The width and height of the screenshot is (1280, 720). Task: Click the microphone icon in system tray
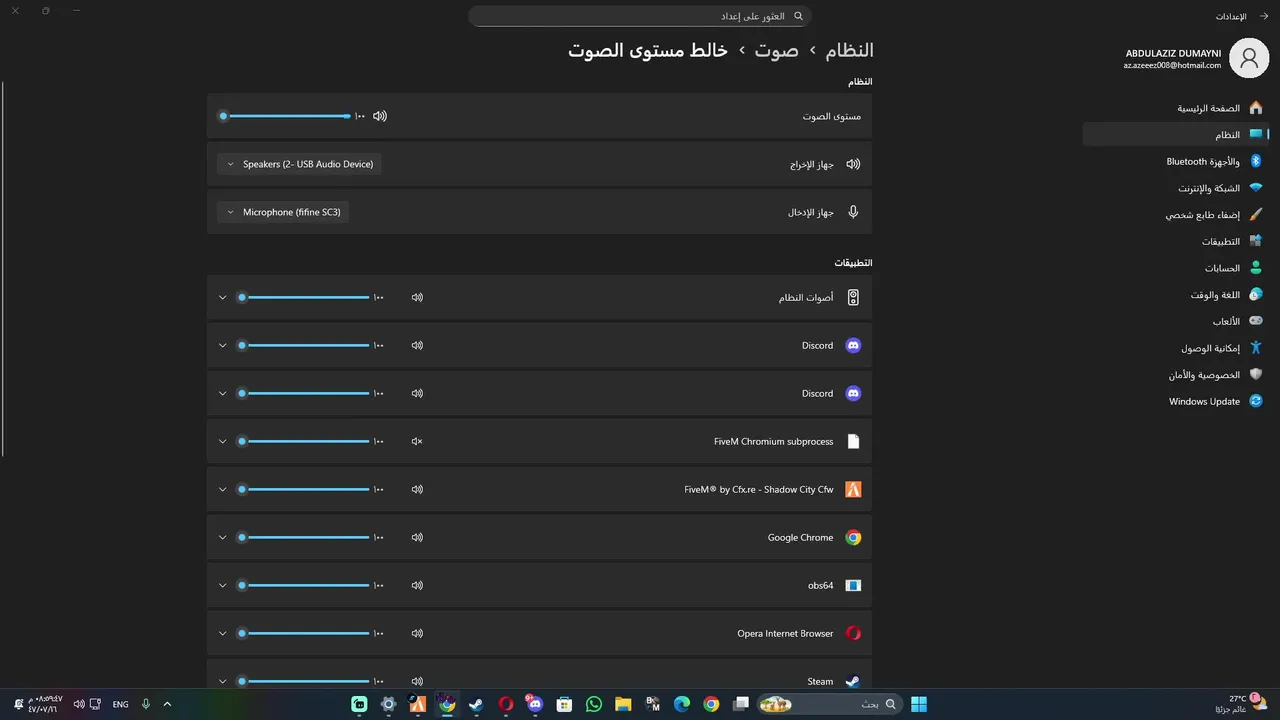[x=146, y=704]
